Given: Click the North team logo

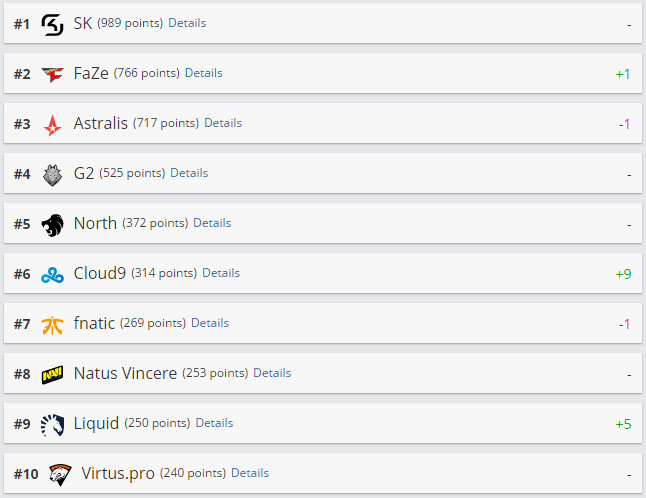Looking at the screenshot, I should (53, 224).
